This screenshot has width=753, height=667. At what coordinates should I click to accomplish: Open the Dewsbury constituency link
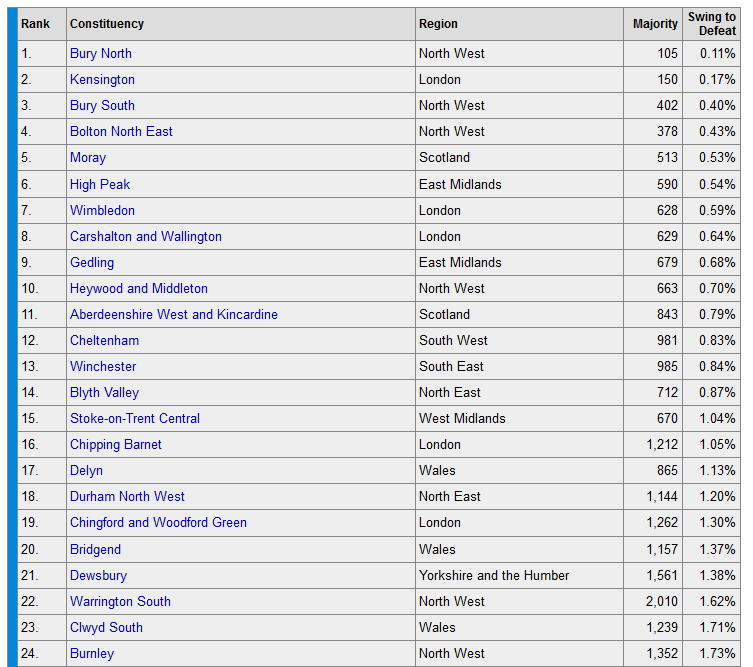98,575
